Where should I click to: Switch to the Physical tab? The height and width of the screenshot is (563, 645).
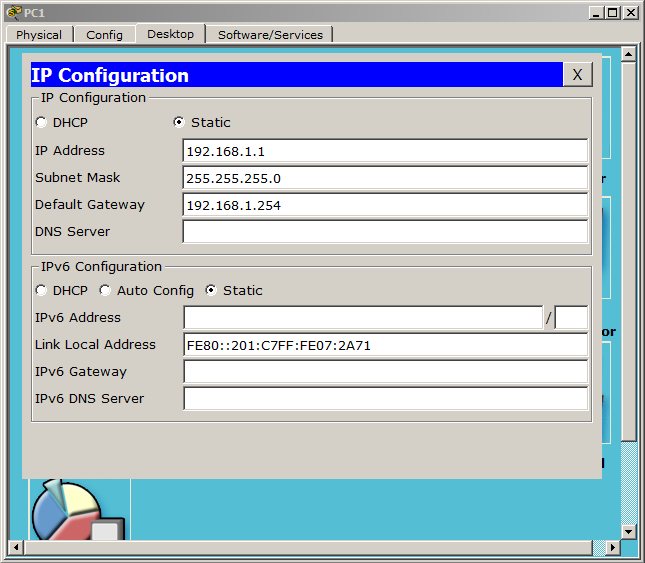point(39,35)
